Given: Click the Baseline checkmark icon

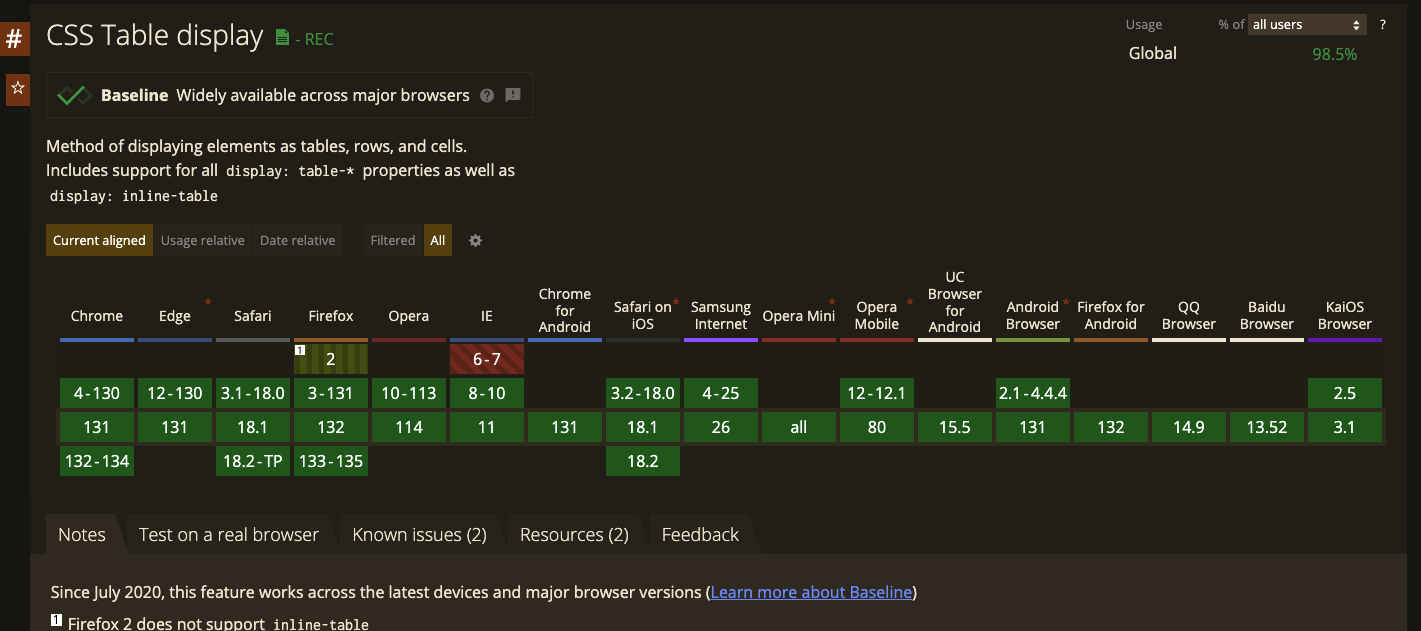Looking at the screenshot, I should tap(75, 96).
